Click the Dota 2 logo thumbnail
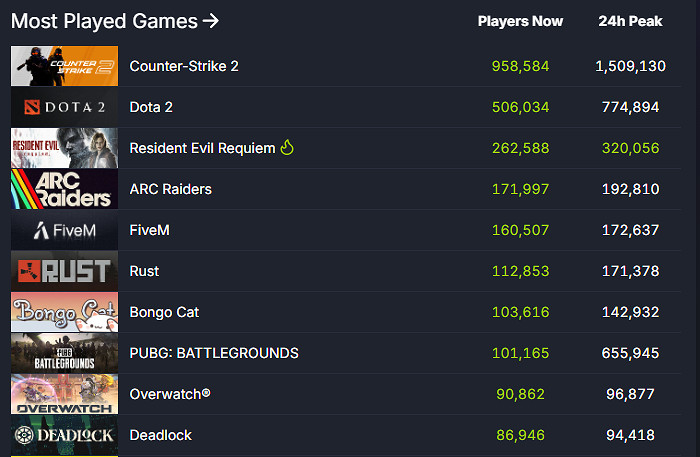This screenshot has height=457, width=700. 64,107
